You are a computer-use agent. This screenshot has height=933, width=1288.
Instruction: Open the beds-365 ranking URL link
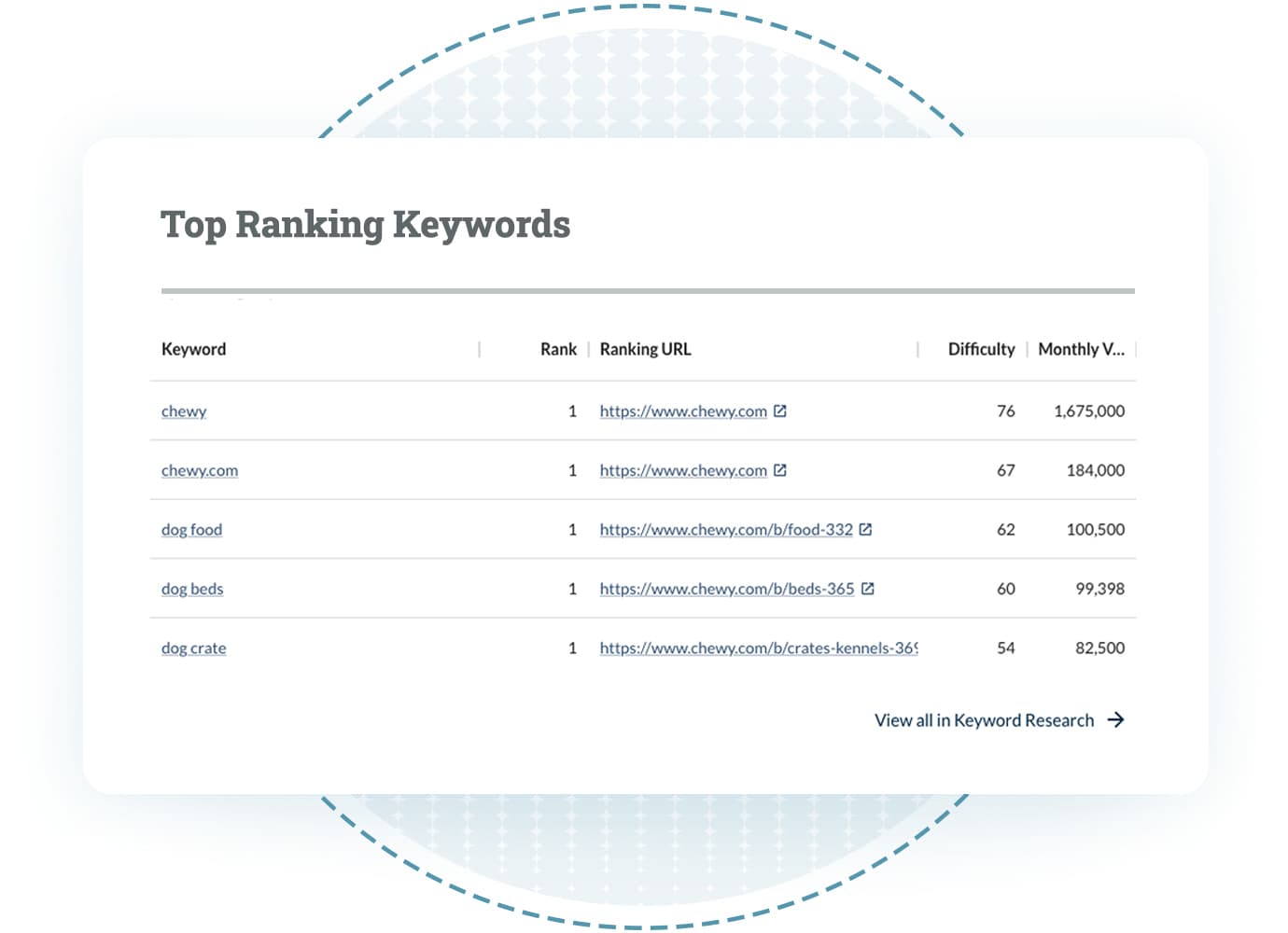(x=727, y=589)
